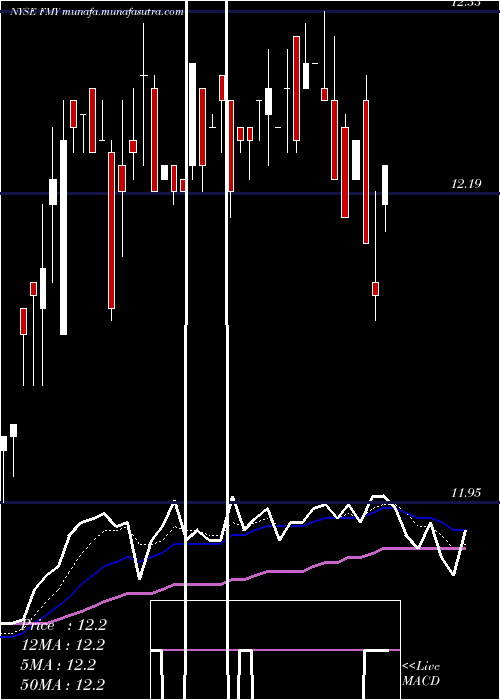
Task: Click the NYSE FMY munafasutra.com header text
Action: [97, 12]
